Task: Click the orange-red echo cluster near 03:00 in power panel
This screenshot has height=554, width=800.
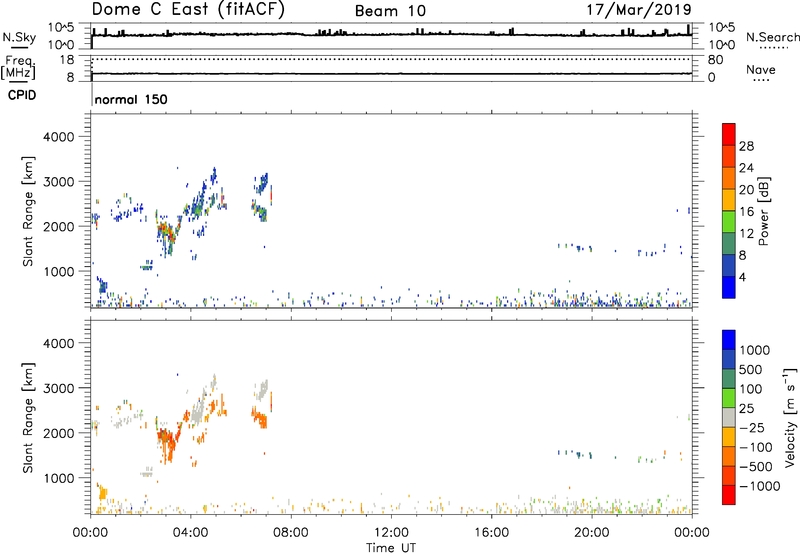Action: click(166, 233)
